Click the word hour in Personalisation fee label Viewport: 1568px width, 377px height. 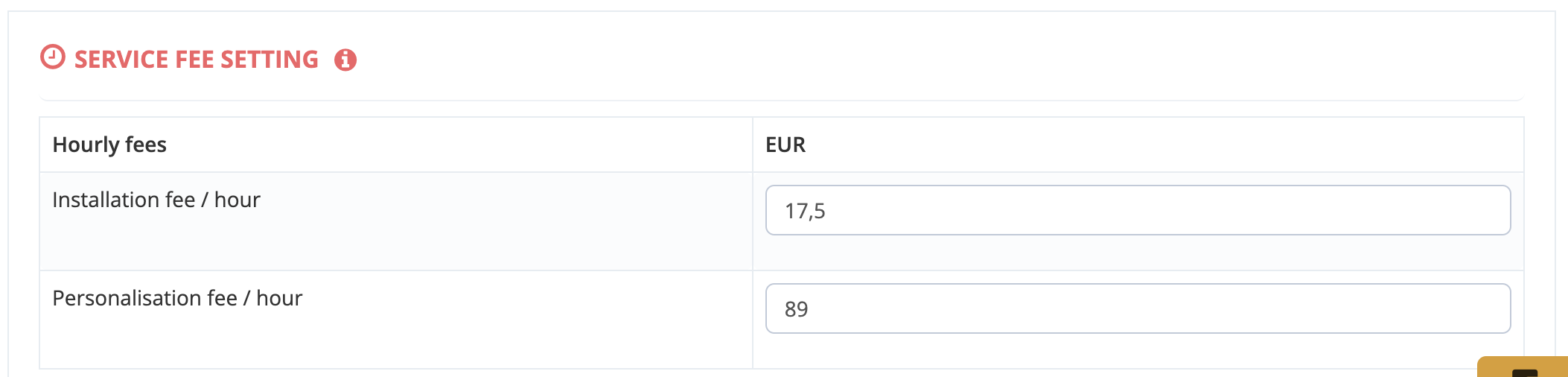[279, 298]
